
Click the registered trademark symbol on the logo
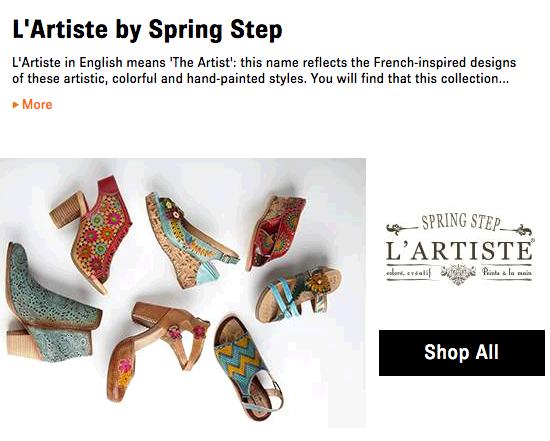(x=533, y=240)
